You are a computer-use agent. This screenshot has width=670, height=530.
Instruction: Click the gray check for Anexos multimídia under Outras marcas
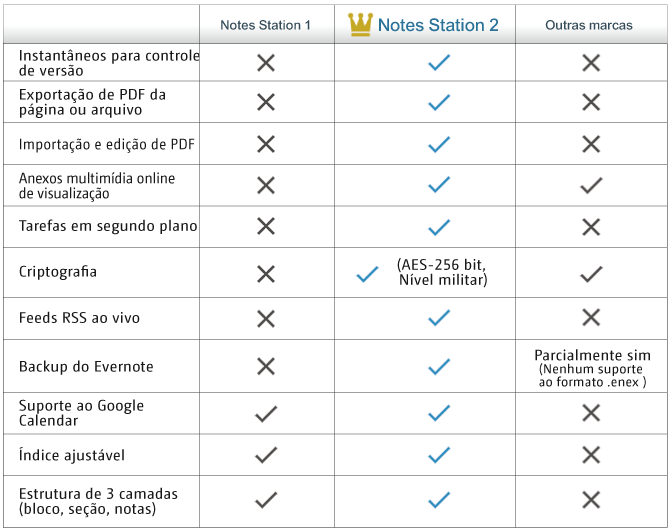click(x=591, y=185)
